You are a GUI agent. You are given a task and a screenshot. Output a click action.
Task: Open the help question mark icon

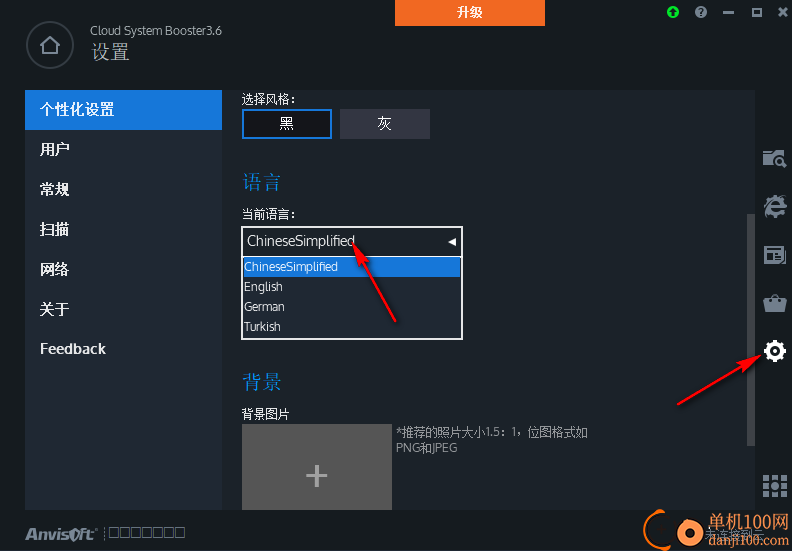pos(701,12)
